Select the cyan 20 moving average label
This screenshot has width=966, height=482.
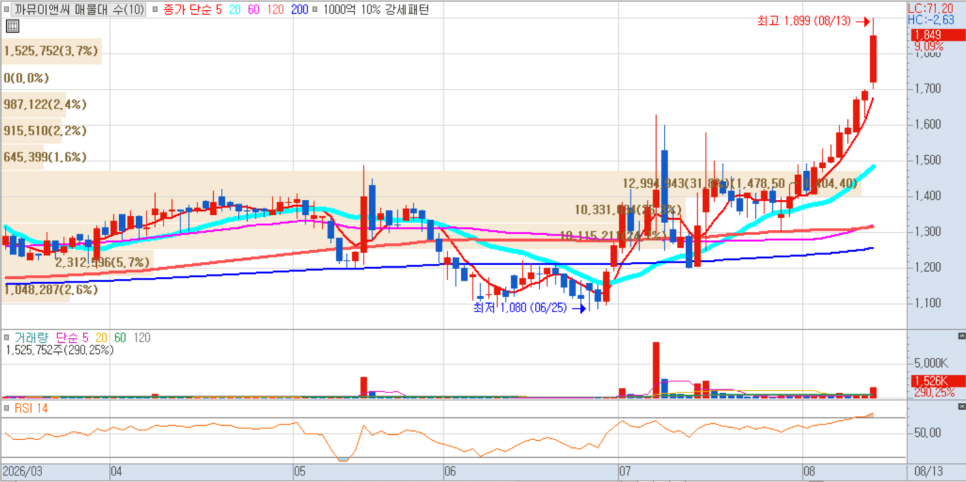tap(233, 10)
